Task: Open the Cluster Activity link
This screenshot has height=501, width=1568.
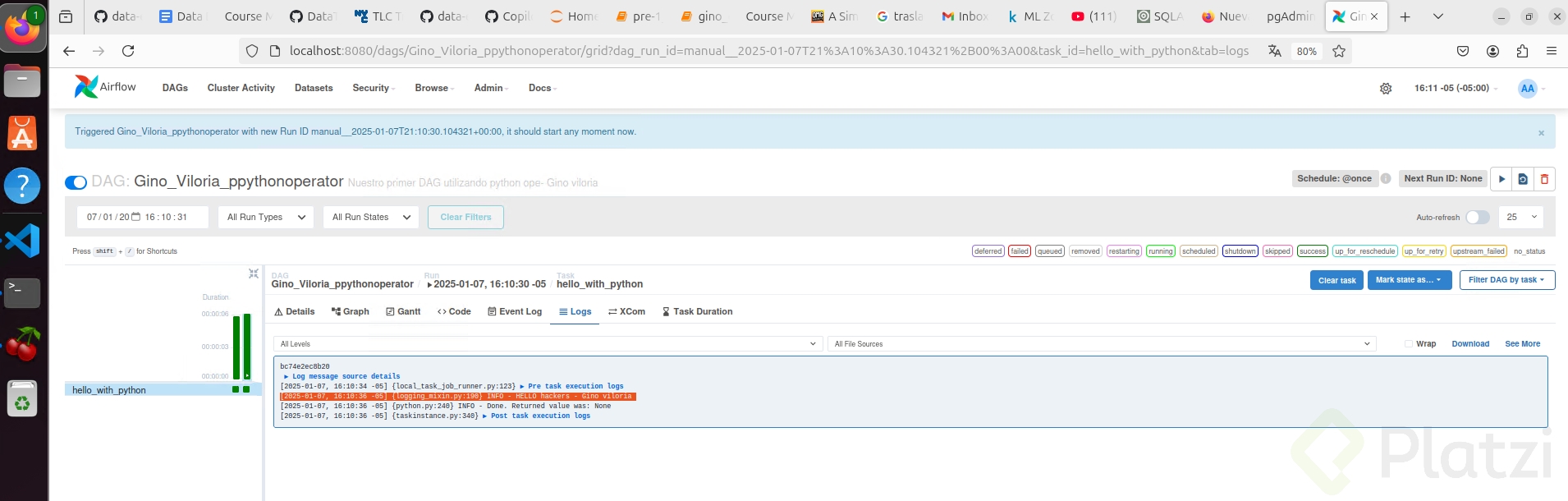Action: click(x=241, y=88)
